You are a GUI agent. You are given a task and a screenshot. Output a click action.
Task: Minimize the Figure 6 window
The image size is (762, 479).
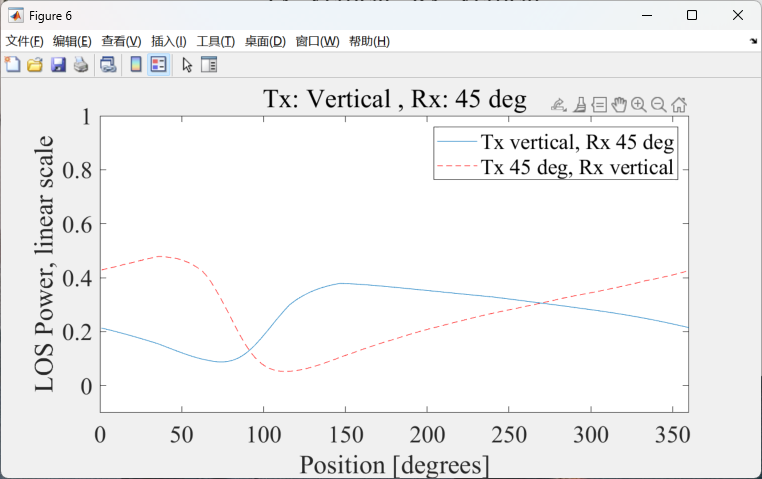pos(647,16)
